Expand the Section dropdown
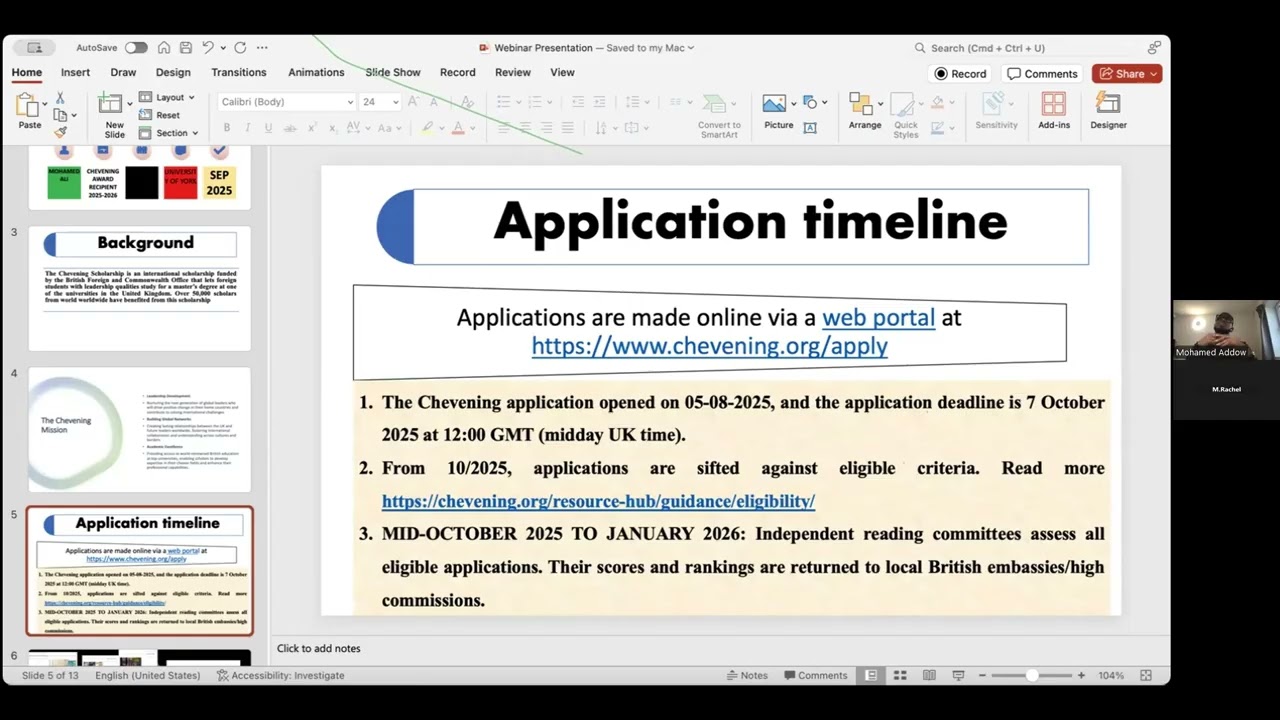1280x720 pixels. pos(168,133)
